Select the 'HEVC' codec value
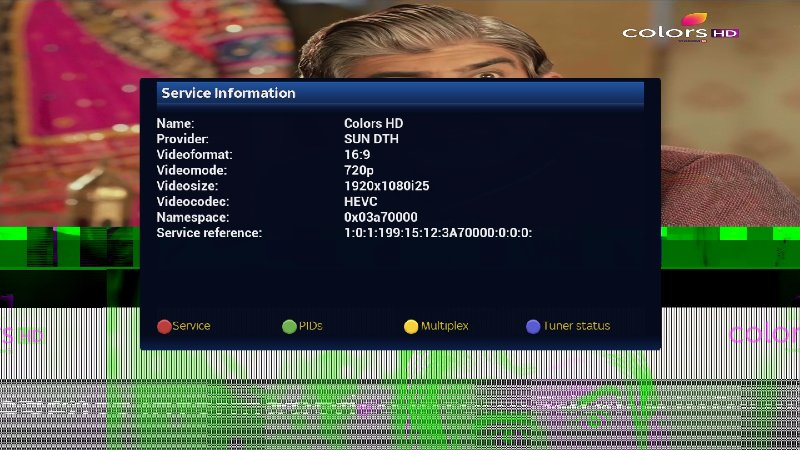This screenshot has width=800, height=450. point(361,202)
